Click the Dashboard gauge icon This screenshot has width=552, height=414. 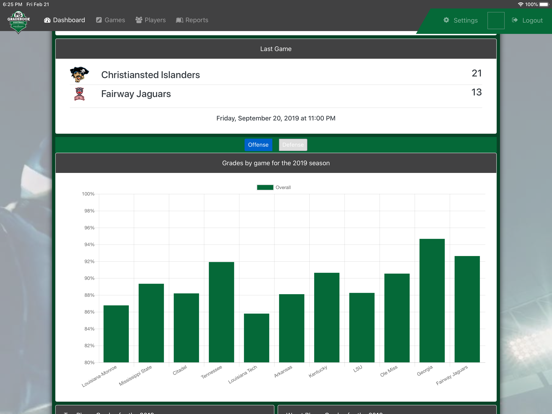tap(47, 20)
